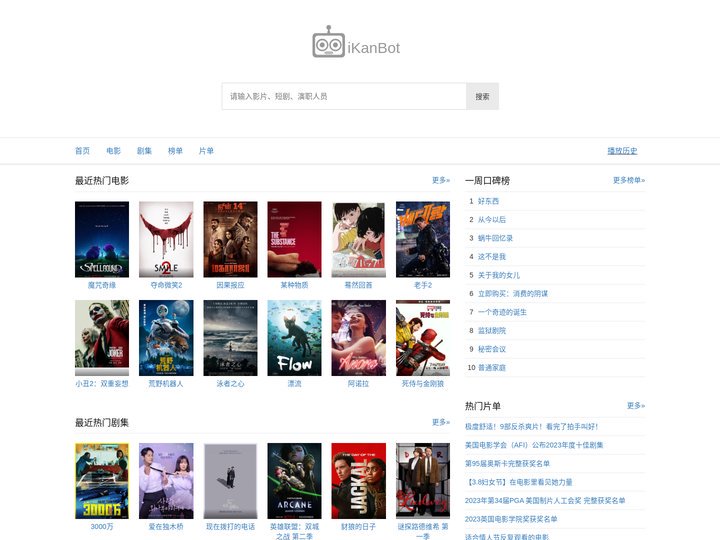Open playlist 美国电影学会（AFI）2023年度十佳剧集
This screenshot has width=720, height=540.
534,445
